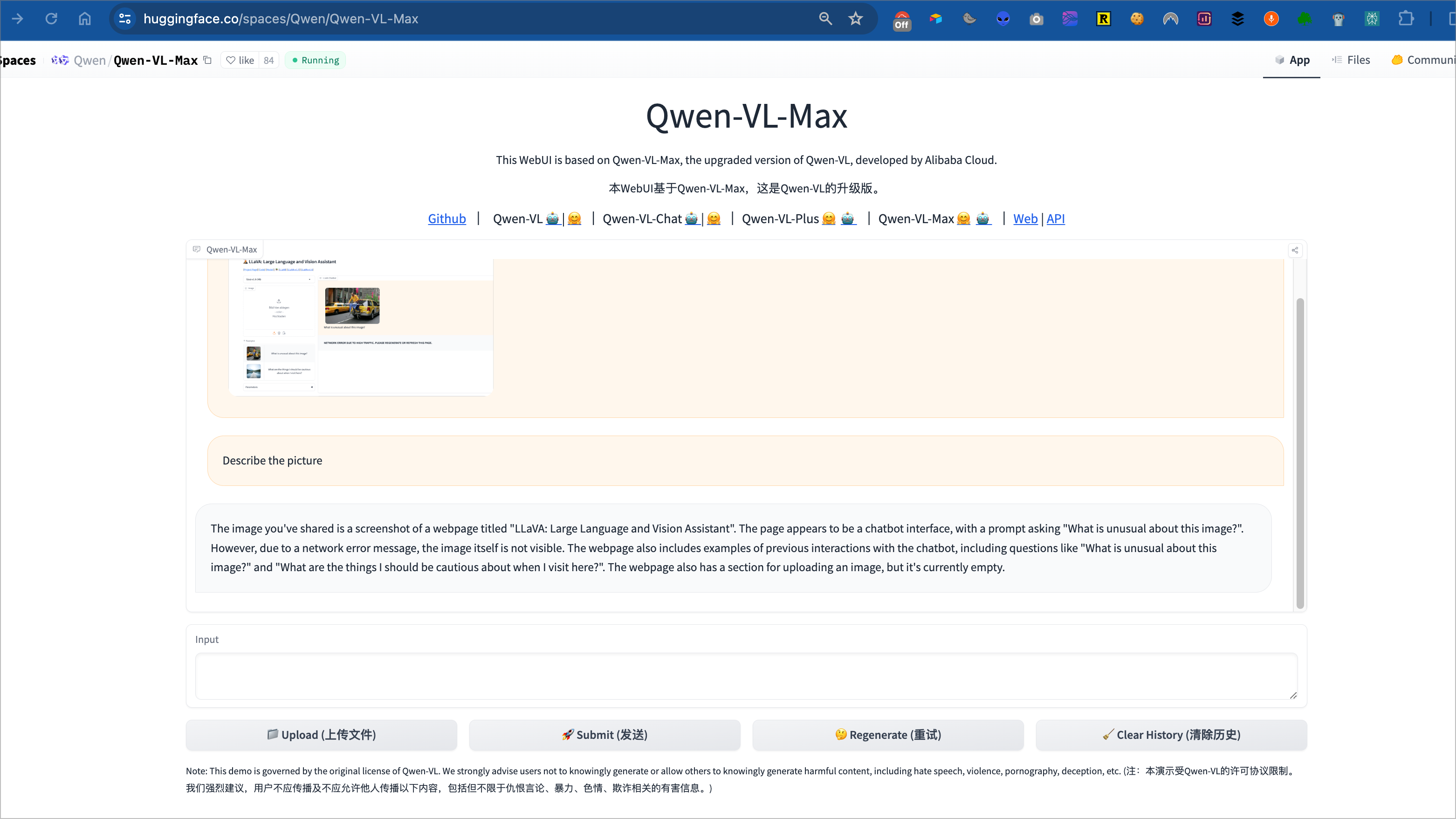Go to browser home page icon

85,19
